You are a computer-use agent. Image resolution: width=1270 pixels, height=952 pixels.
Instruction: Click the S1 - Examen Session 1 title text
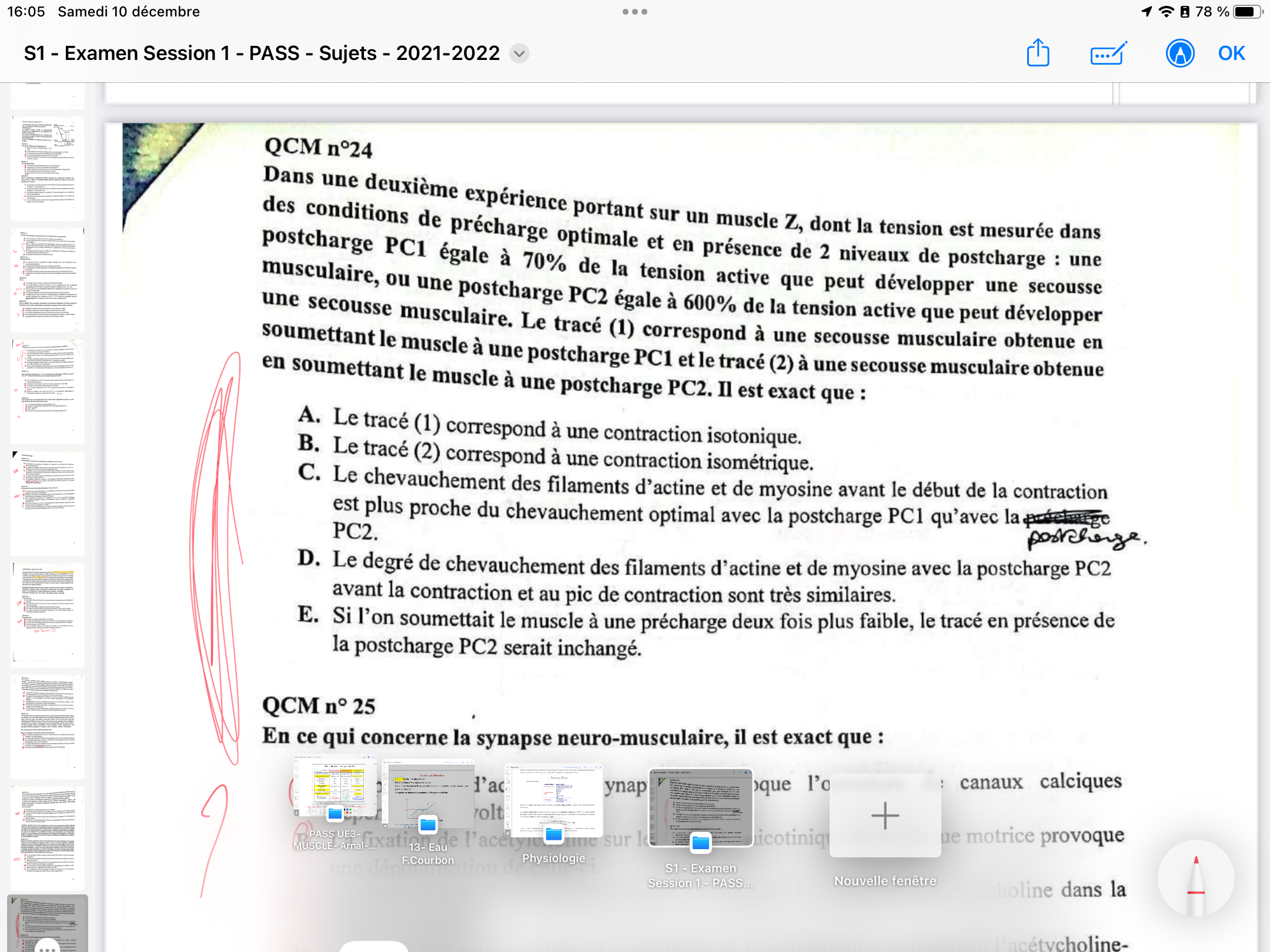point(262,53)
